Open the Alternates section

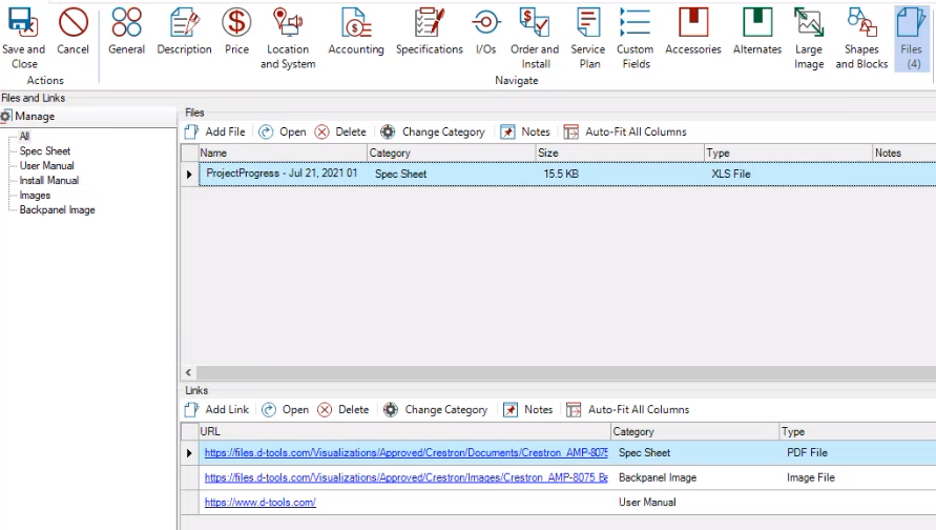[x=757, y=32]
